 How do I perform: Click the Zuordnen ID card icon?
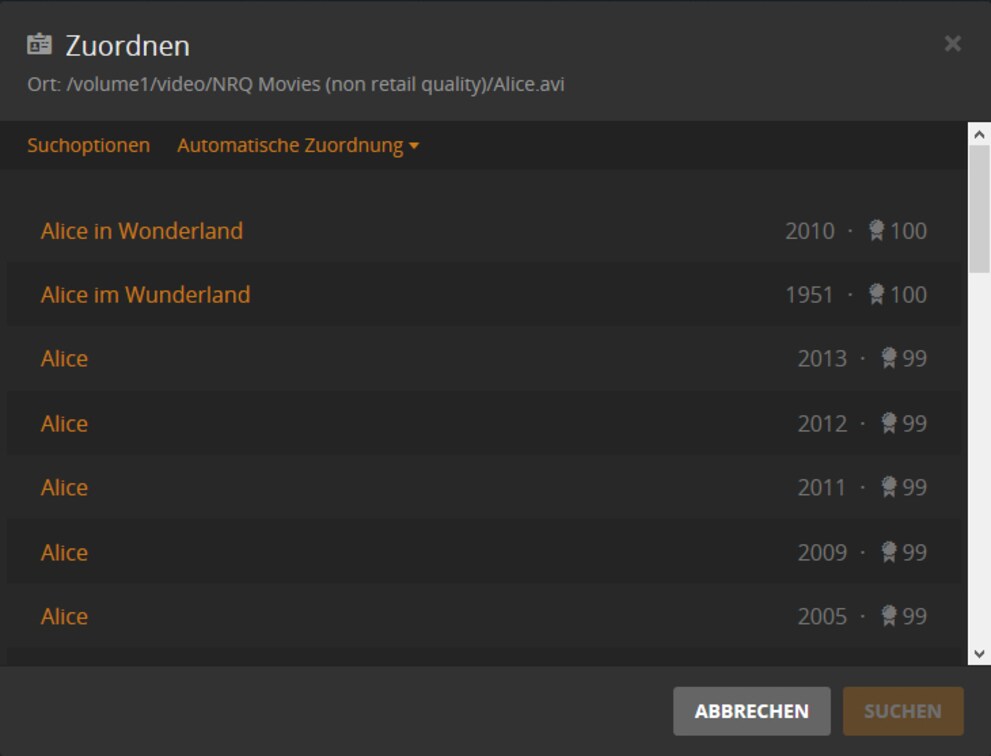coord(39,44)
